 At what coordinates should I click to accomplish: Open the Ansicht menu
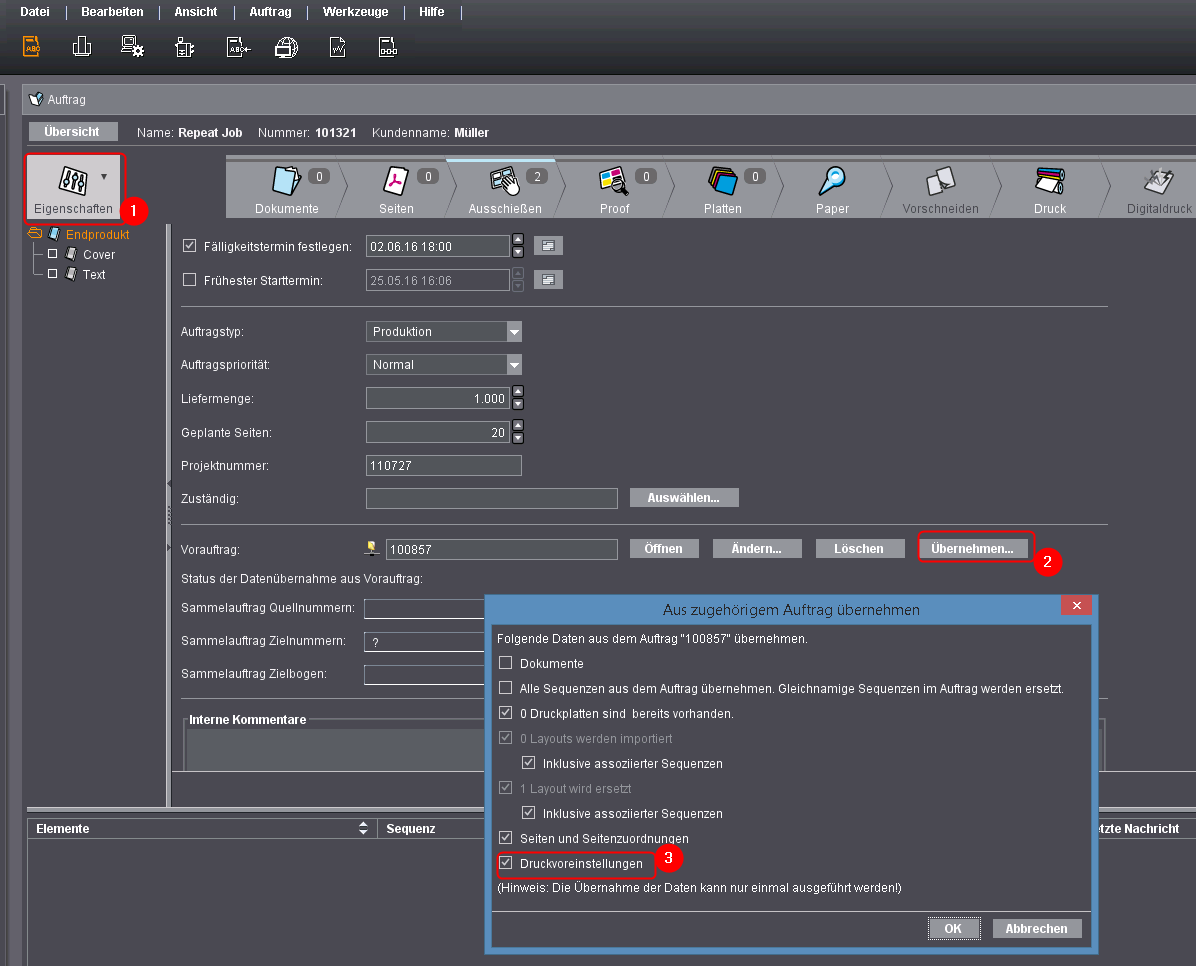pyautogui.click(x=195, y=11)
